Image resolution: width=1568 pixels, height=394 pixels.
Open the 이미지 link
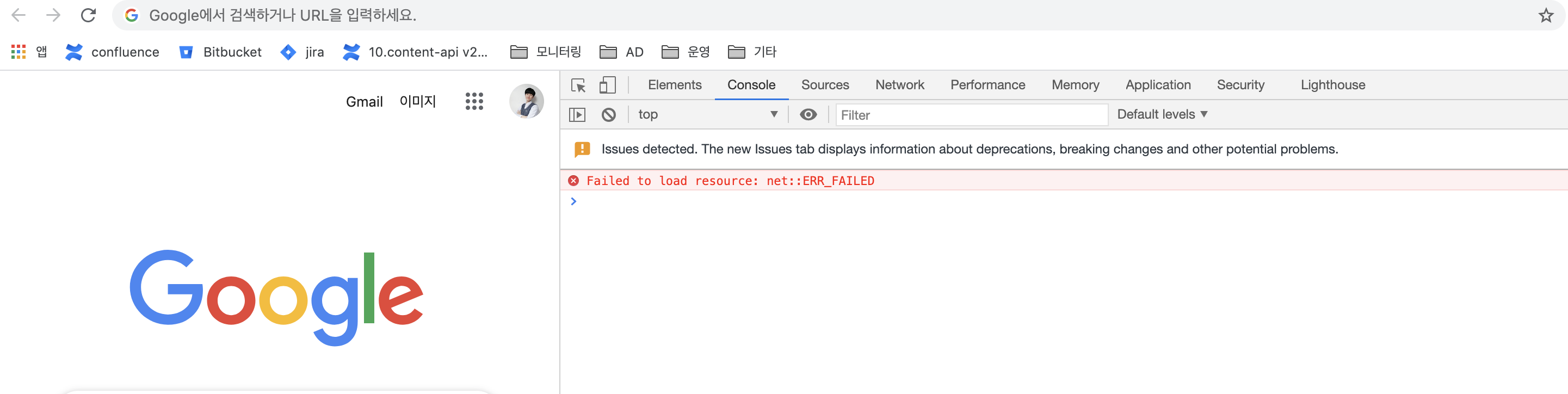[x=417, y=101]
